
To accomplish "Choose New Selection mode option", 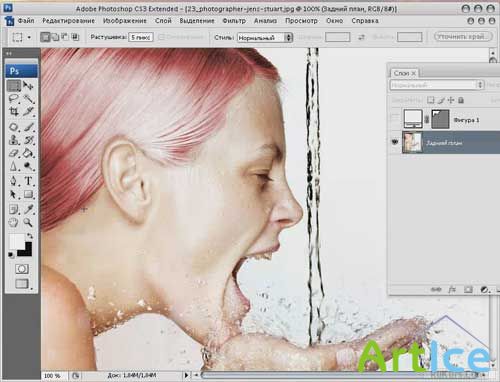I will click(x=45, y=37).
